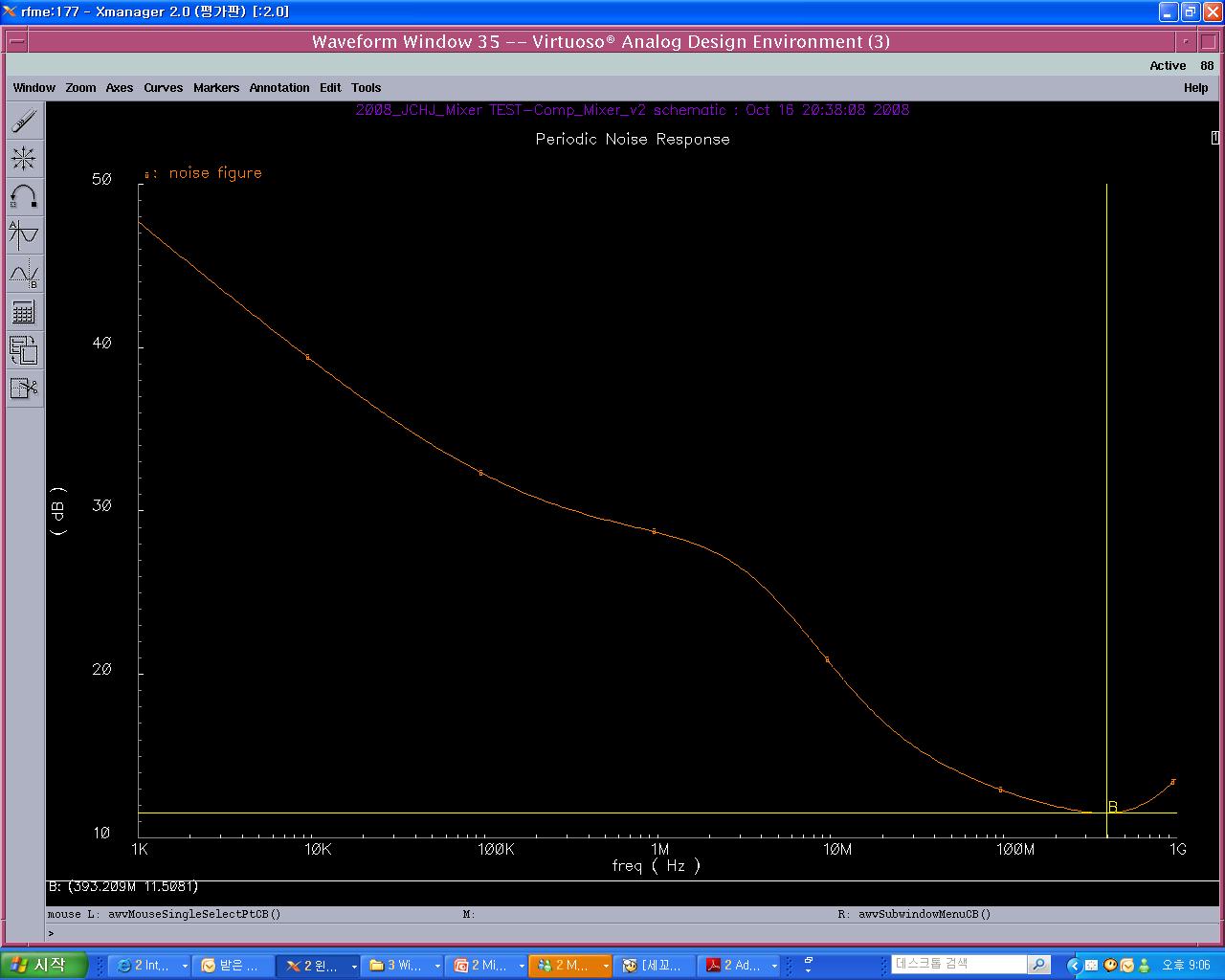Expand the Adobe taskbar group arrow
Viewport: 1225px width, 980px height.
click(774, 967)
